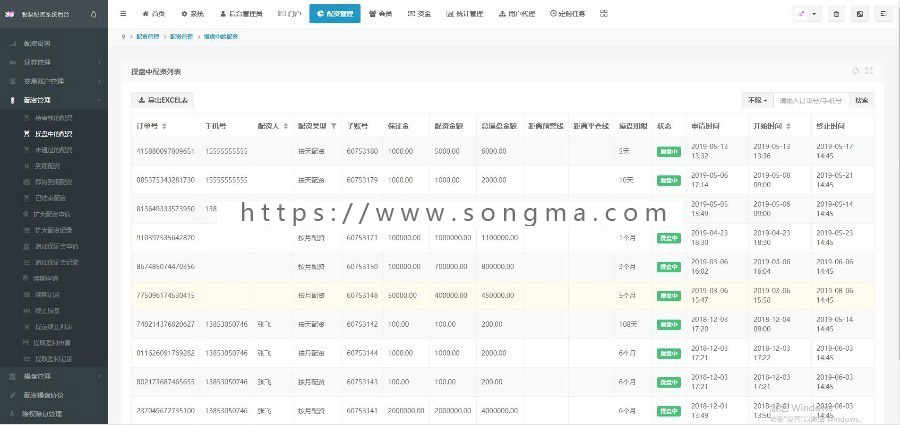
Task: Click the 450000.00 total in highlighted row
Action: (498, 295)
